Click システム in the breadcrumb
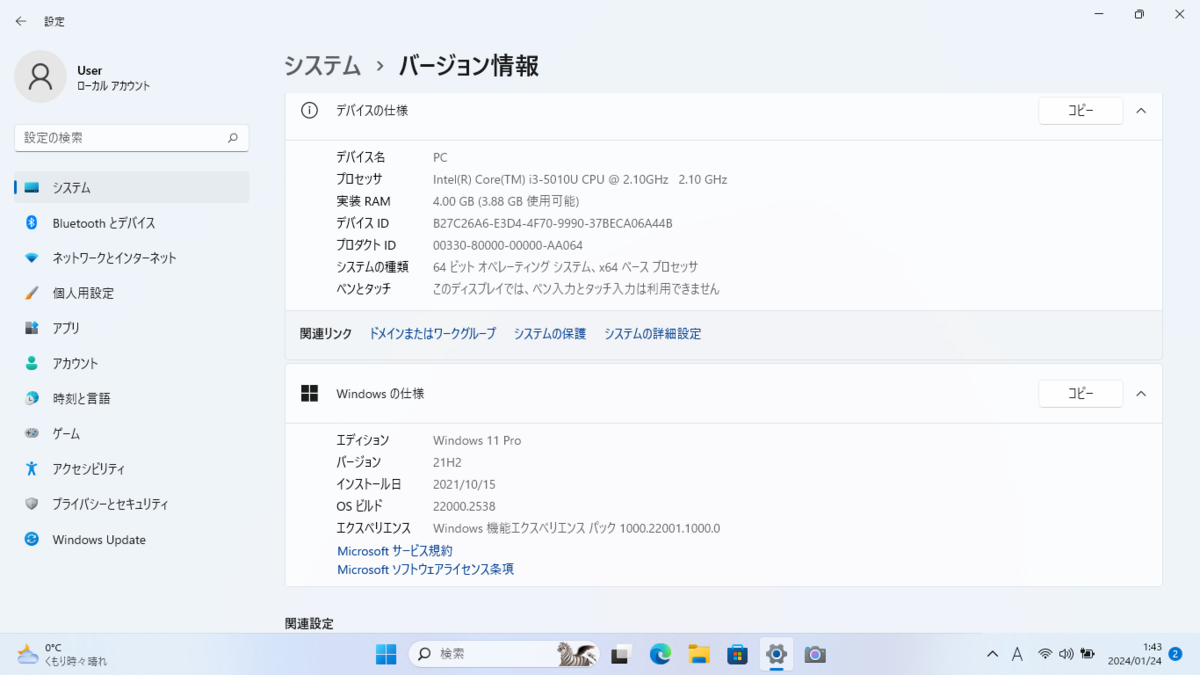The height and width of the screenshot is (675, 1200). pos(322,66)
